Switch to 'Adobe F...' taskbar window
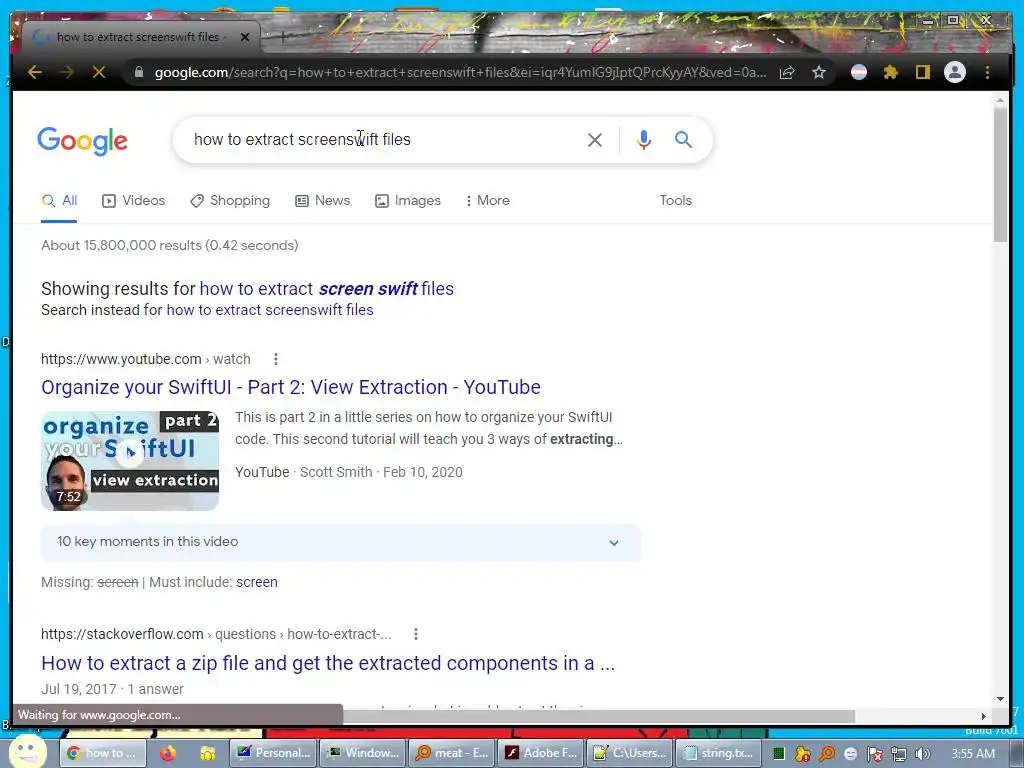This screenshot has height=768, width=1024. pos(541,753)
